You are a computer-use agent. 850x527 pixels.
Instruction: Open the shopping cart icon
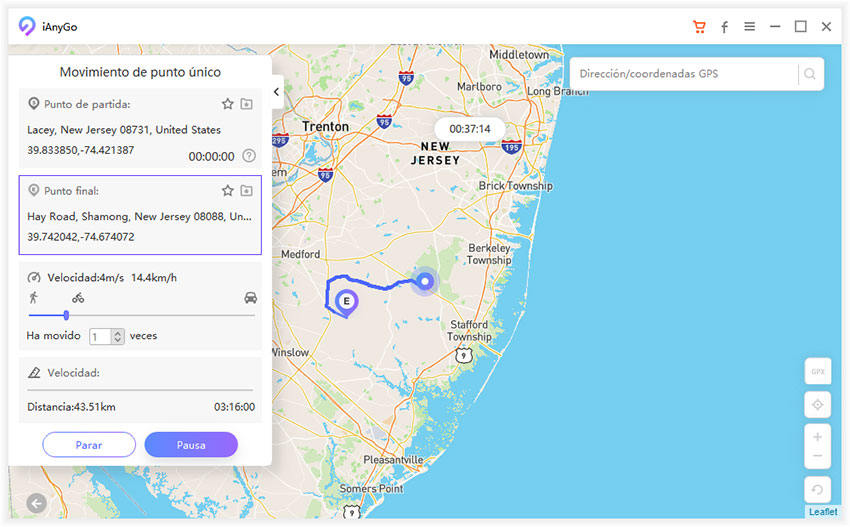coord(699,27)
